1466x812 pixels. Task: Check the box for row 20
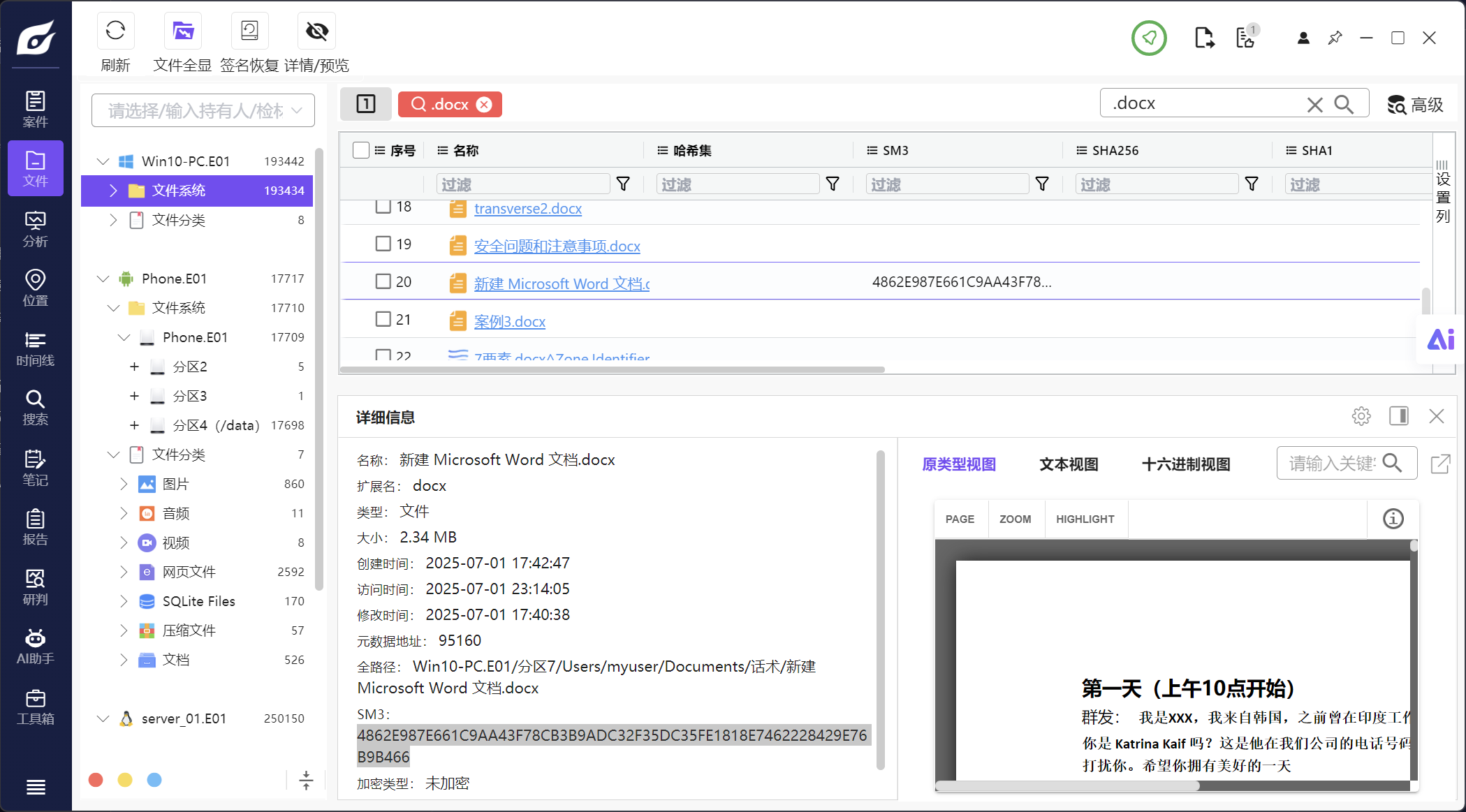[x=383, y=281]
